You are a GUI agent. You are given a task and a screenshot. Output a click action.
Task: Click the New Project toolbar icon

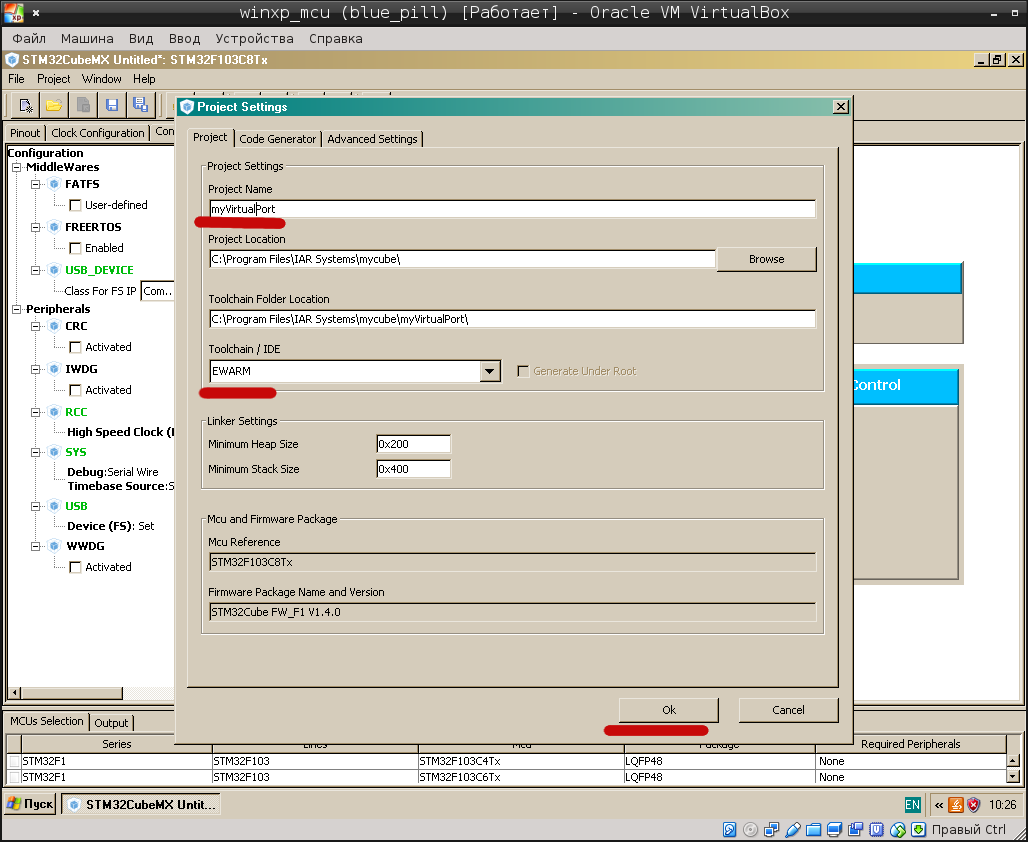tap(26, 105)
